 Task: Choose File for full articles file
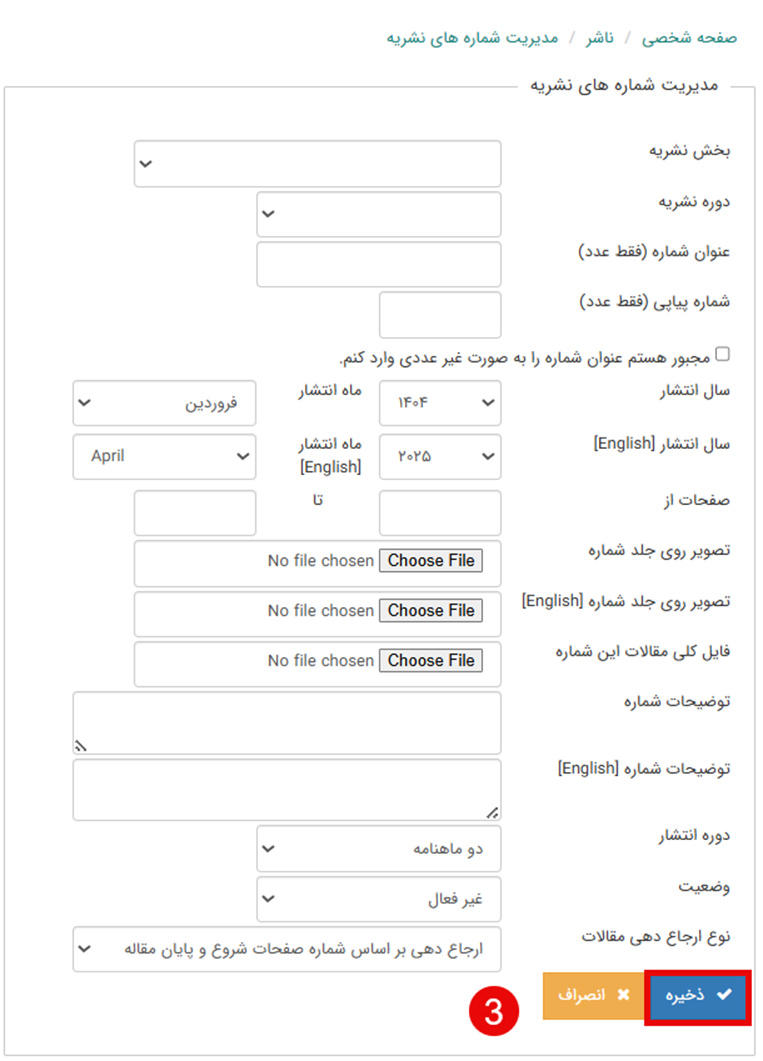pos(431,661)
